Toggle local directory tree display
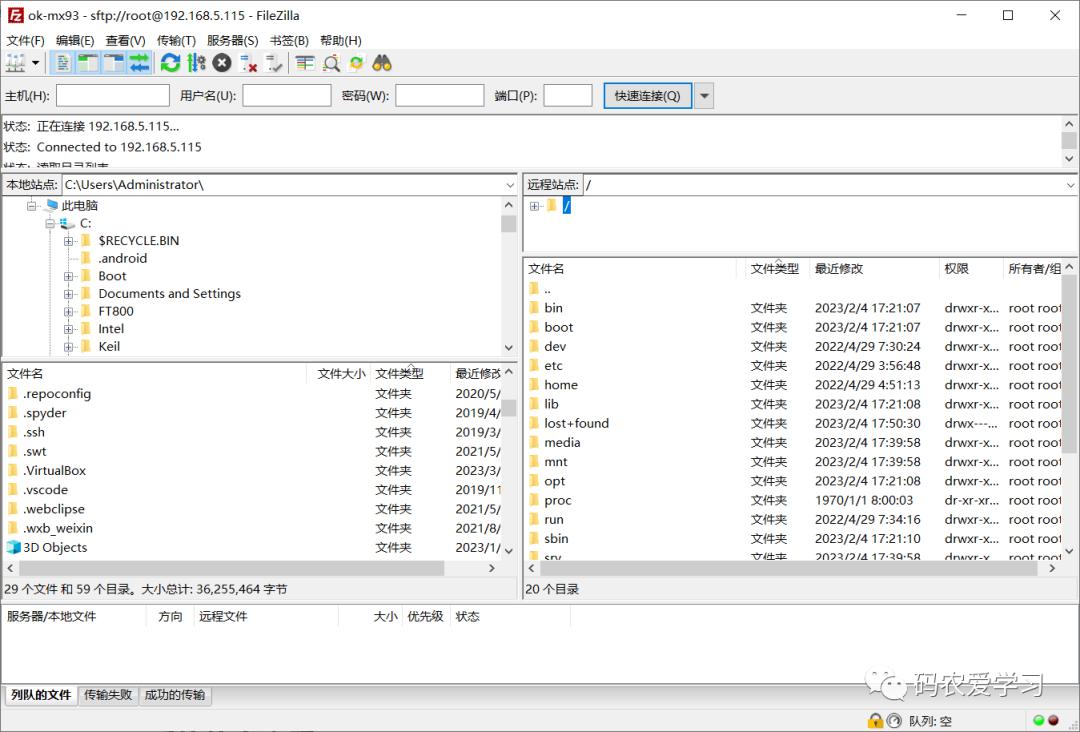 point(88,63)
